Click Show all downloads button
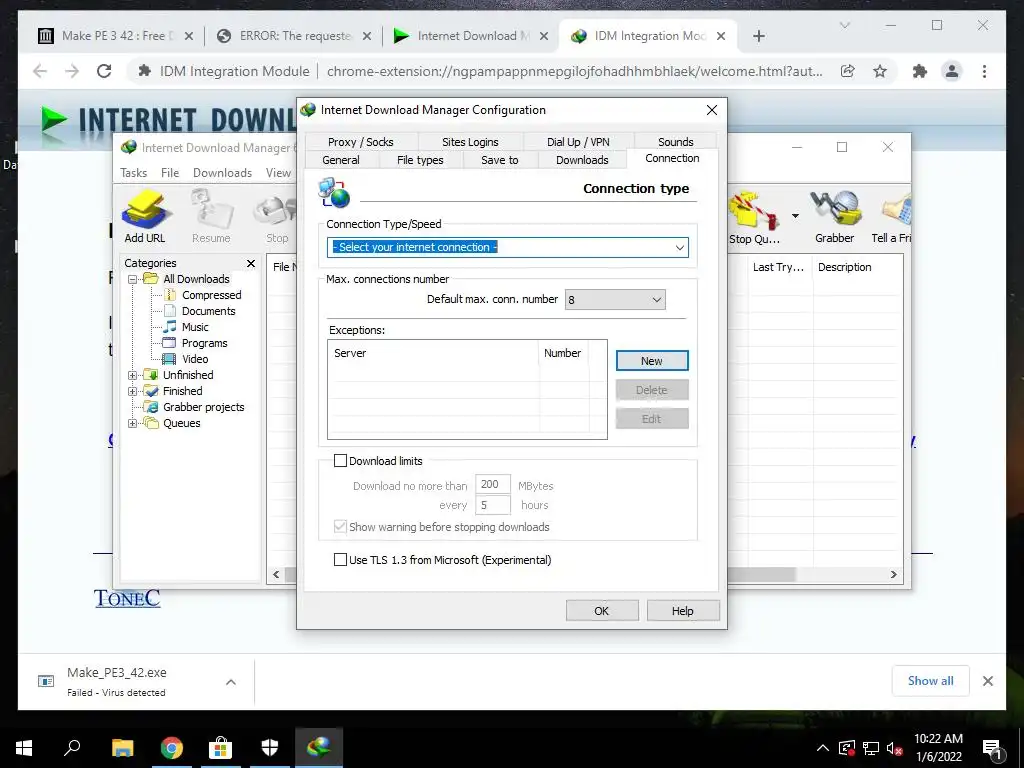1024x768 pixels. click(931, 681)
